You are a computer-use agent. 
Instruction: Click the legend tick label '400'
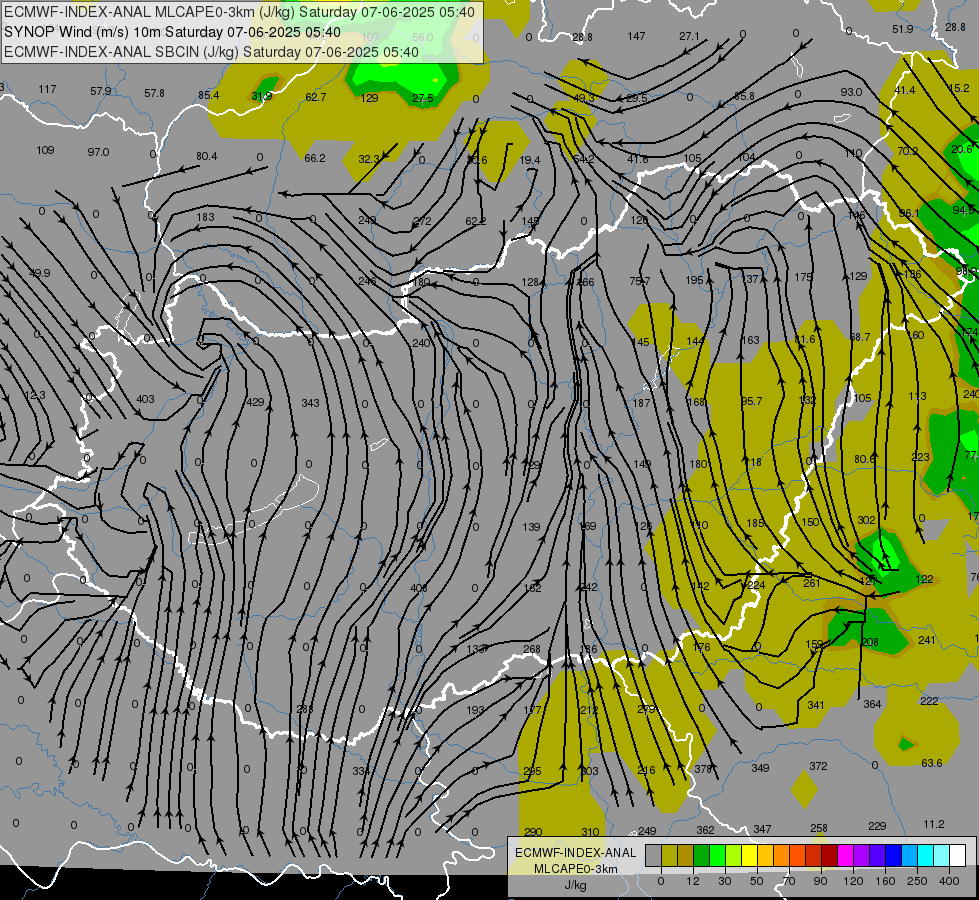(949, 881)
